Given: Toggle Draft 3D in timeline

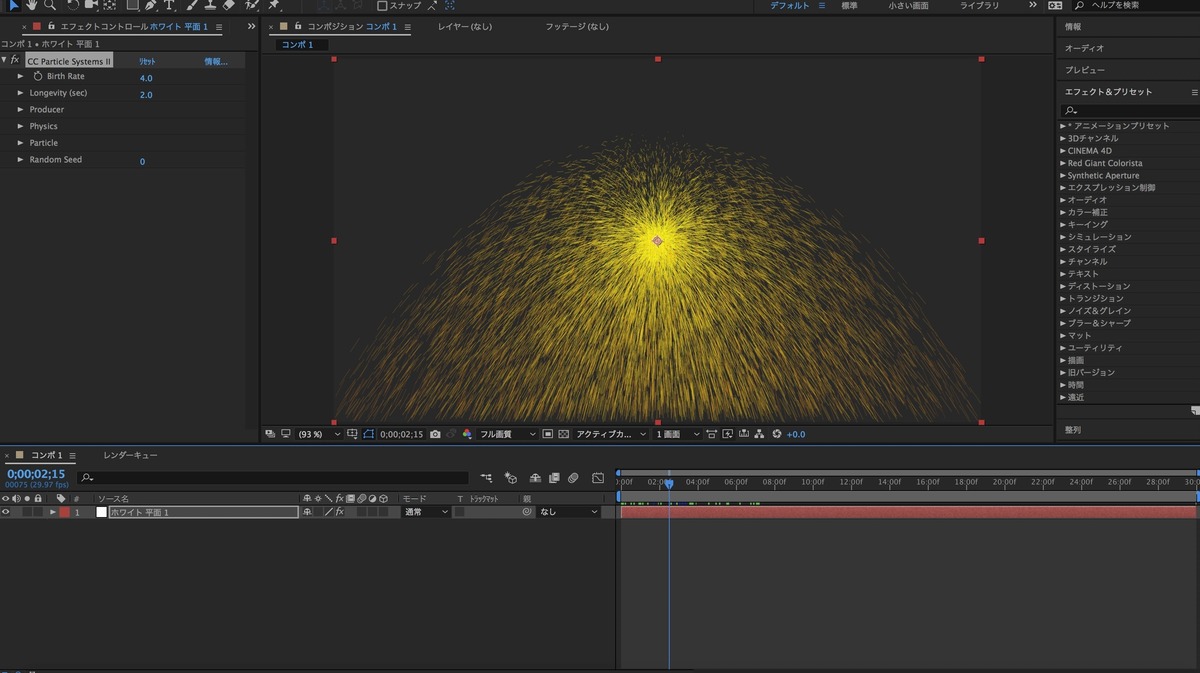Looking at the screenshot, I should [511, 478].
